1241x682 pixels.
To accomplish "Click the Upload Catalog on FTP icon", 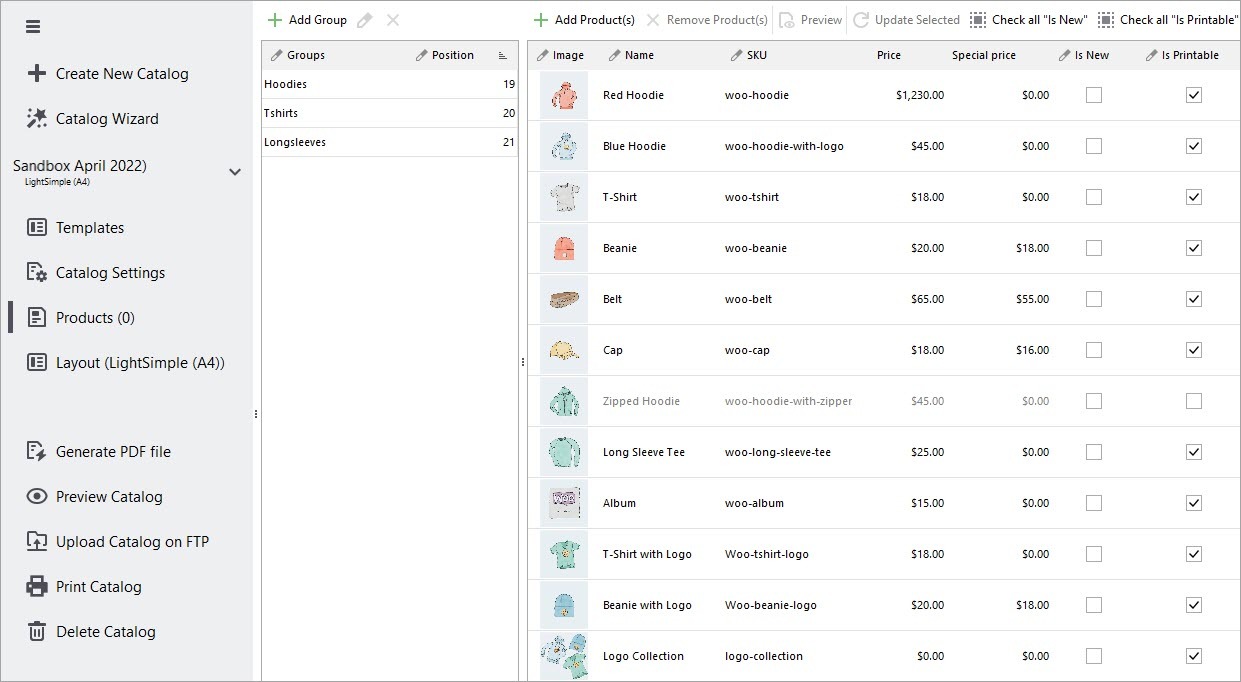I will pos(37,542).
